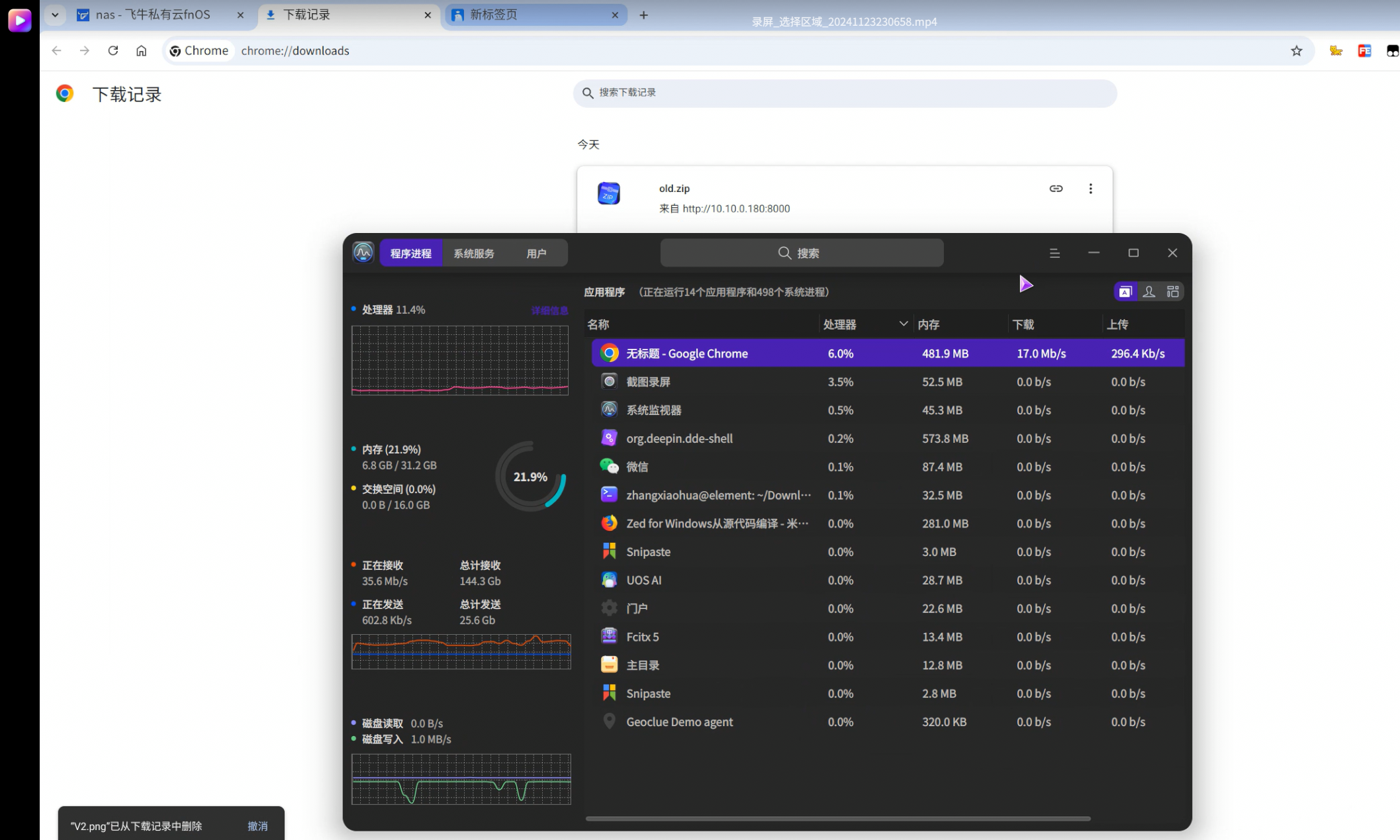Image resolution: width=1400 pixels, height=840 pixels.
Task: Close the 新标签页 tab
Action: pyautogui.click(x=615, y=15)
